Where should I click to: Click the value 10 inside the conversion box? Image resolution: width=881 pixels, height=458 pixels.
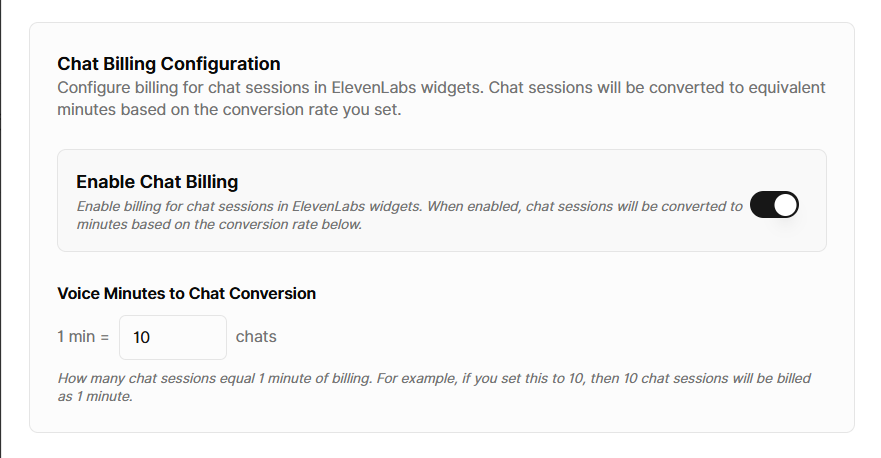[141, 337]
